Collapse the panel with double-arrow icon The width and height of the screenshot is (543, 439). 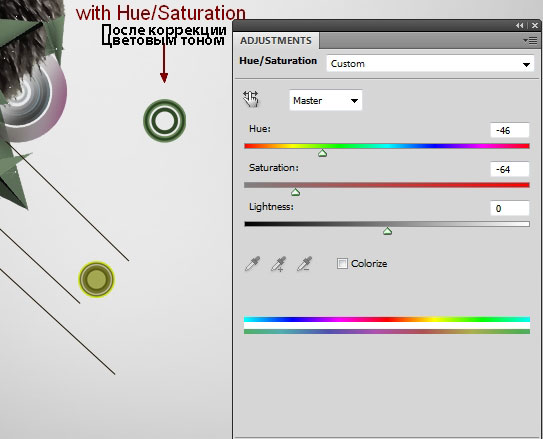coord(519,26)
